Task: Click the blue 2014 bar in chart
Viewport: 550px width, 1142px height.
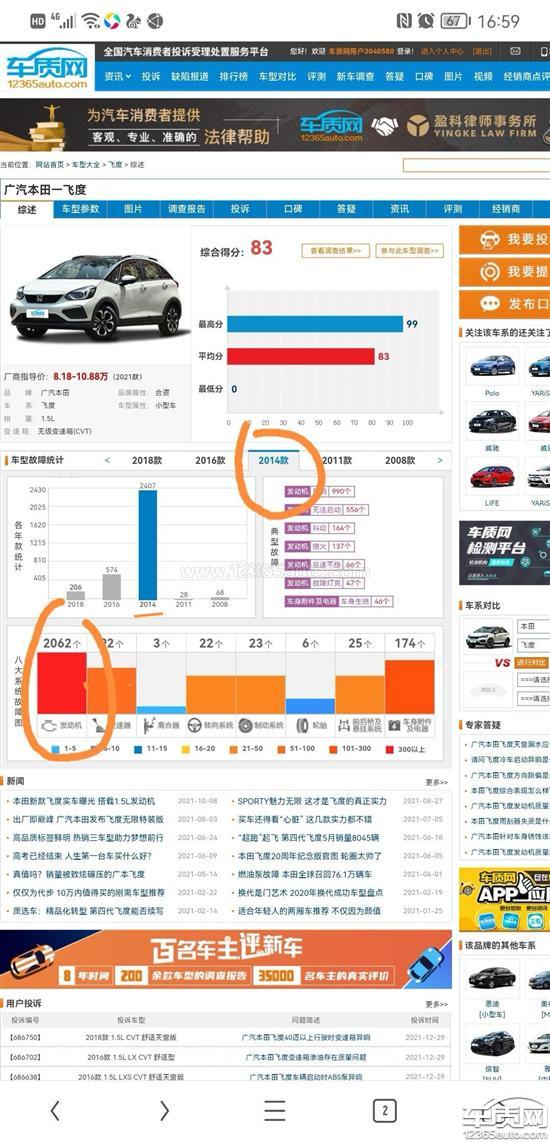Action: coord(148,544)
